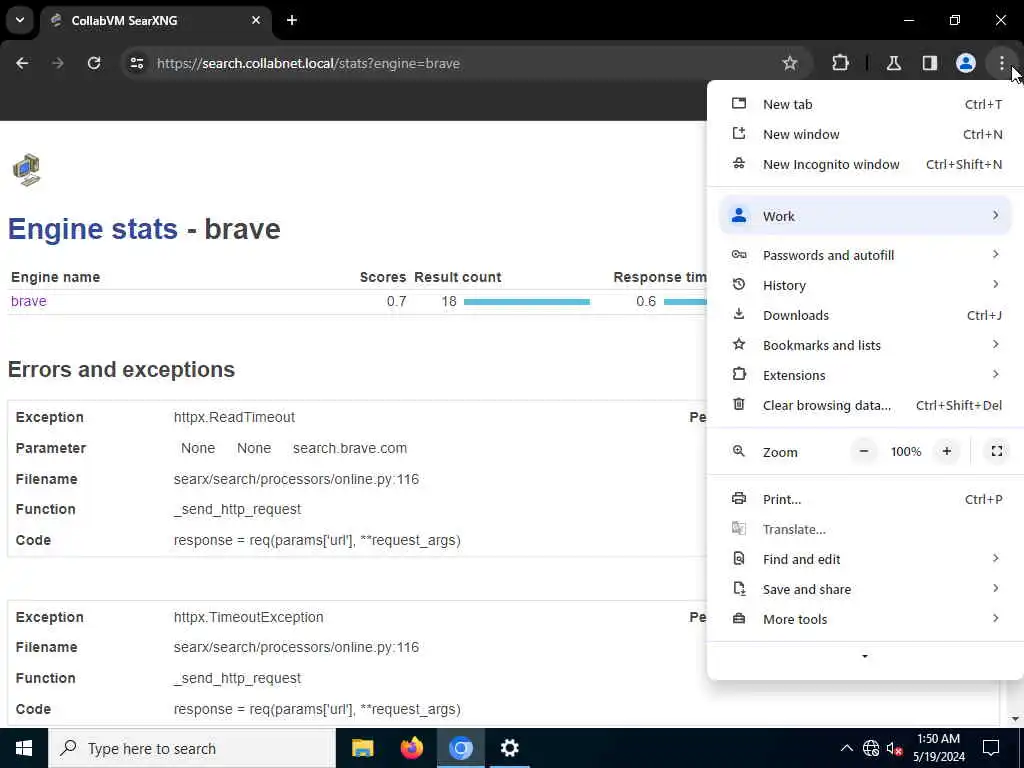
Task: Expand the History submenu
Action: 865,285
